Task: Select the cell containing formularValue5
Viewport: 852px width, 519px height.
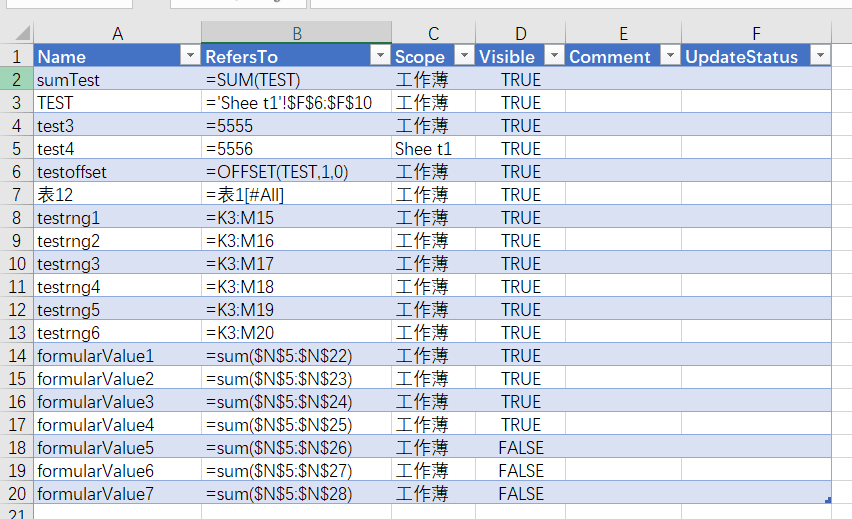Action: point(117,448)
